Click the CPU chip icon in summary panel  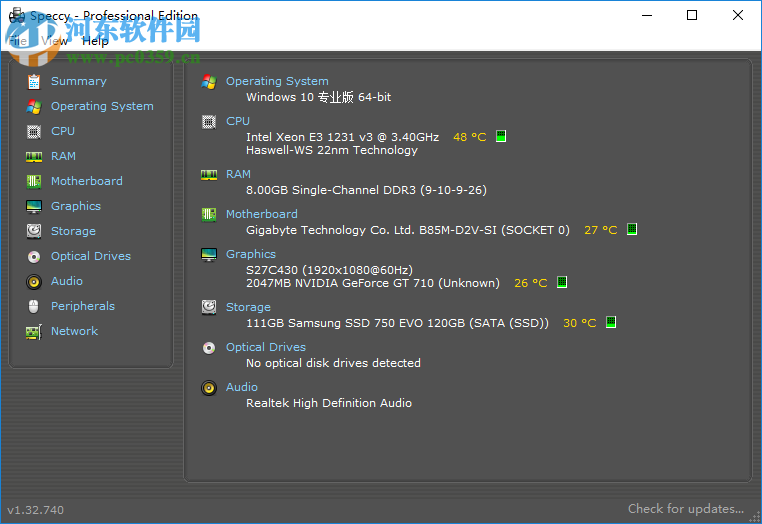209,122
